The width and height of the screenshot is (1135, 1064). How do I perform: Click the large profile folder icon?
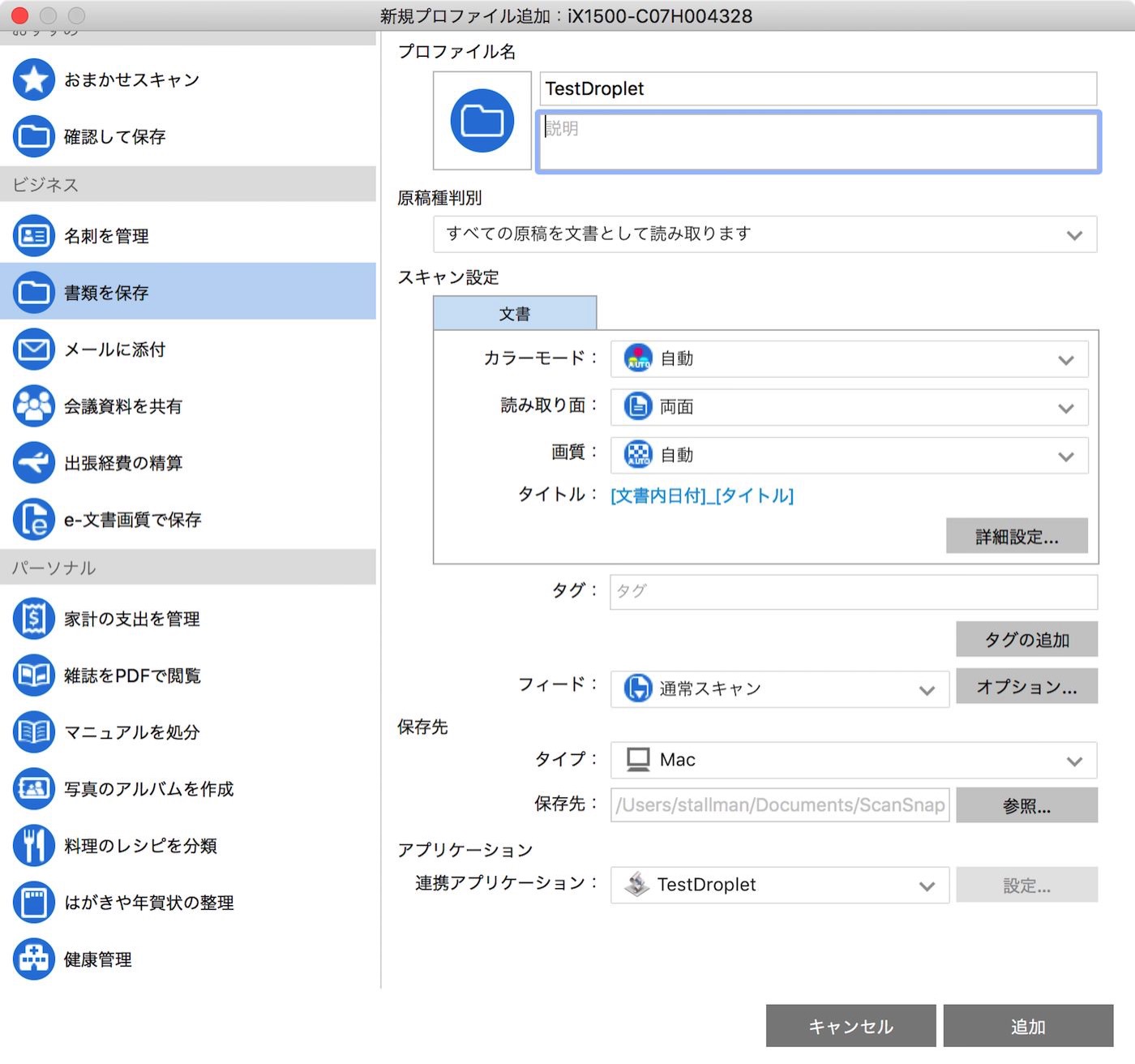point(482,121)
